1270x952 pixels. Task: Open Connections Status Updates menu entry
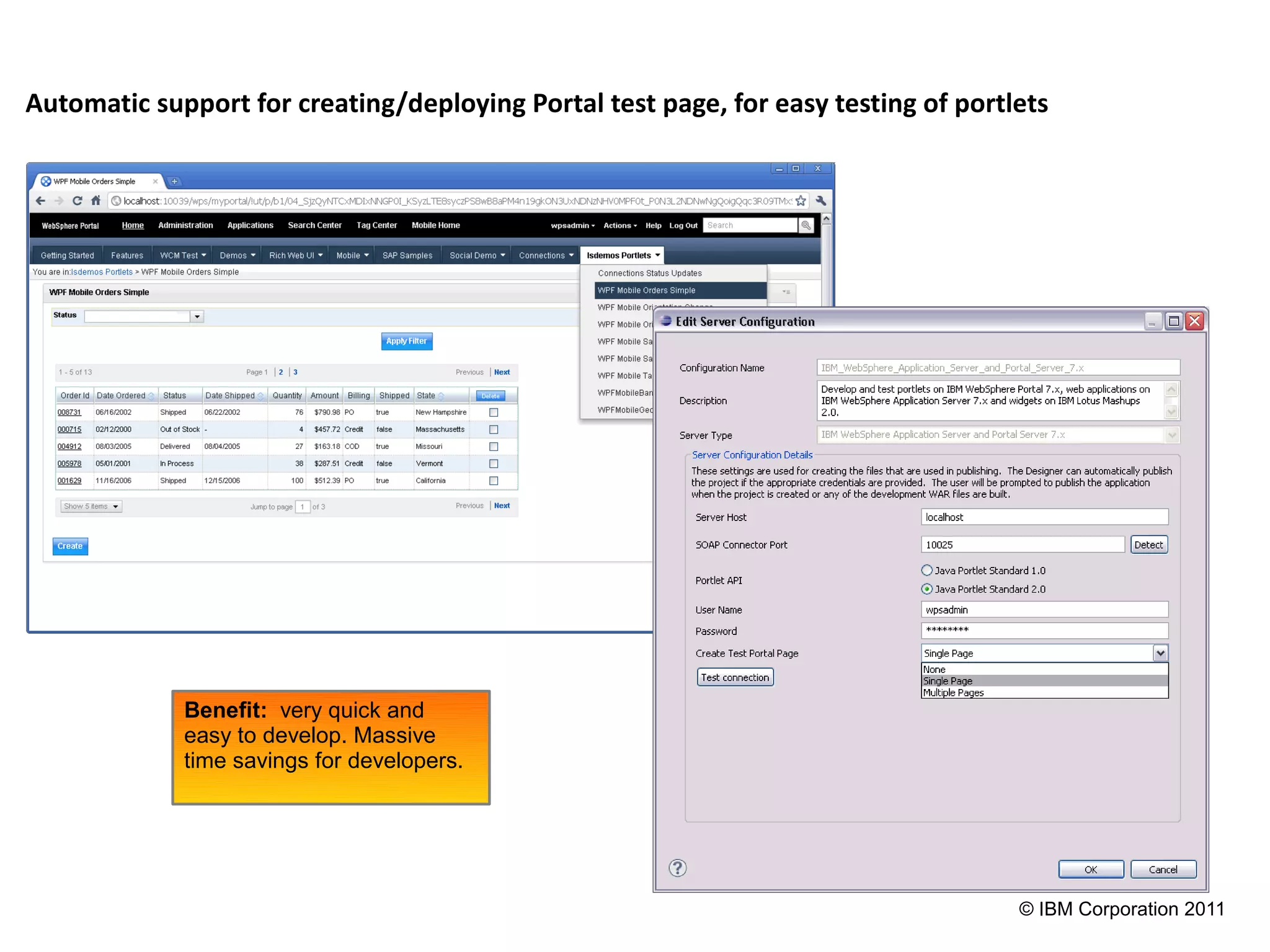point(649,273)
